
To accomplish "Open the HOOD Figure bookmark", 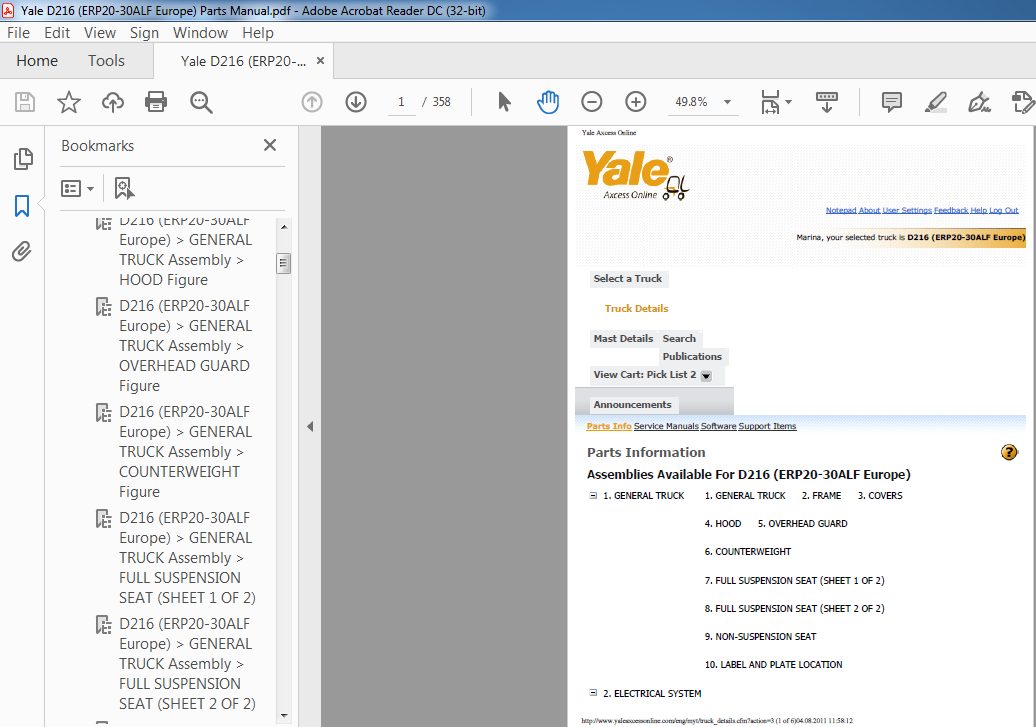I will 184,250.
